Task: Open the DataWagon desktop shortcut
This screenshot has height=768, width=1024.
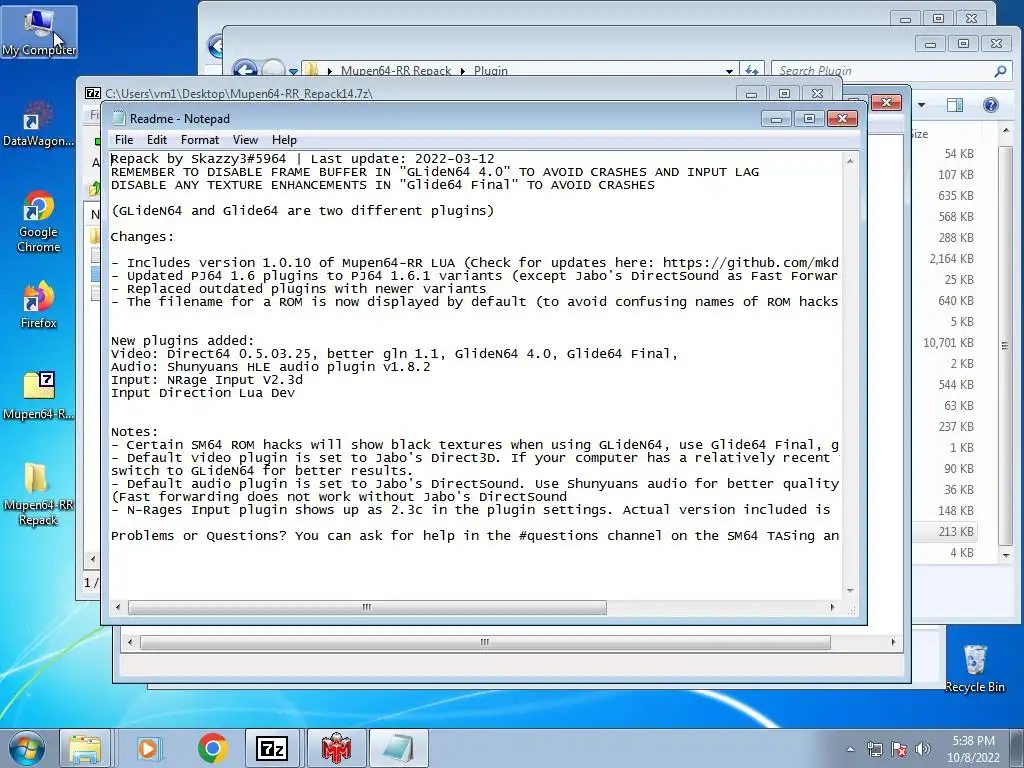Action: pos(38,124)
